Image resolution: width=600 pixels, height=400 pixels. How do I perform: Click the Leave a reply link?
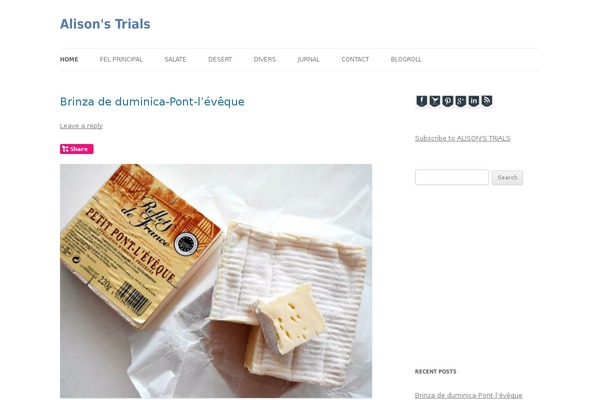tap(81, 126)
